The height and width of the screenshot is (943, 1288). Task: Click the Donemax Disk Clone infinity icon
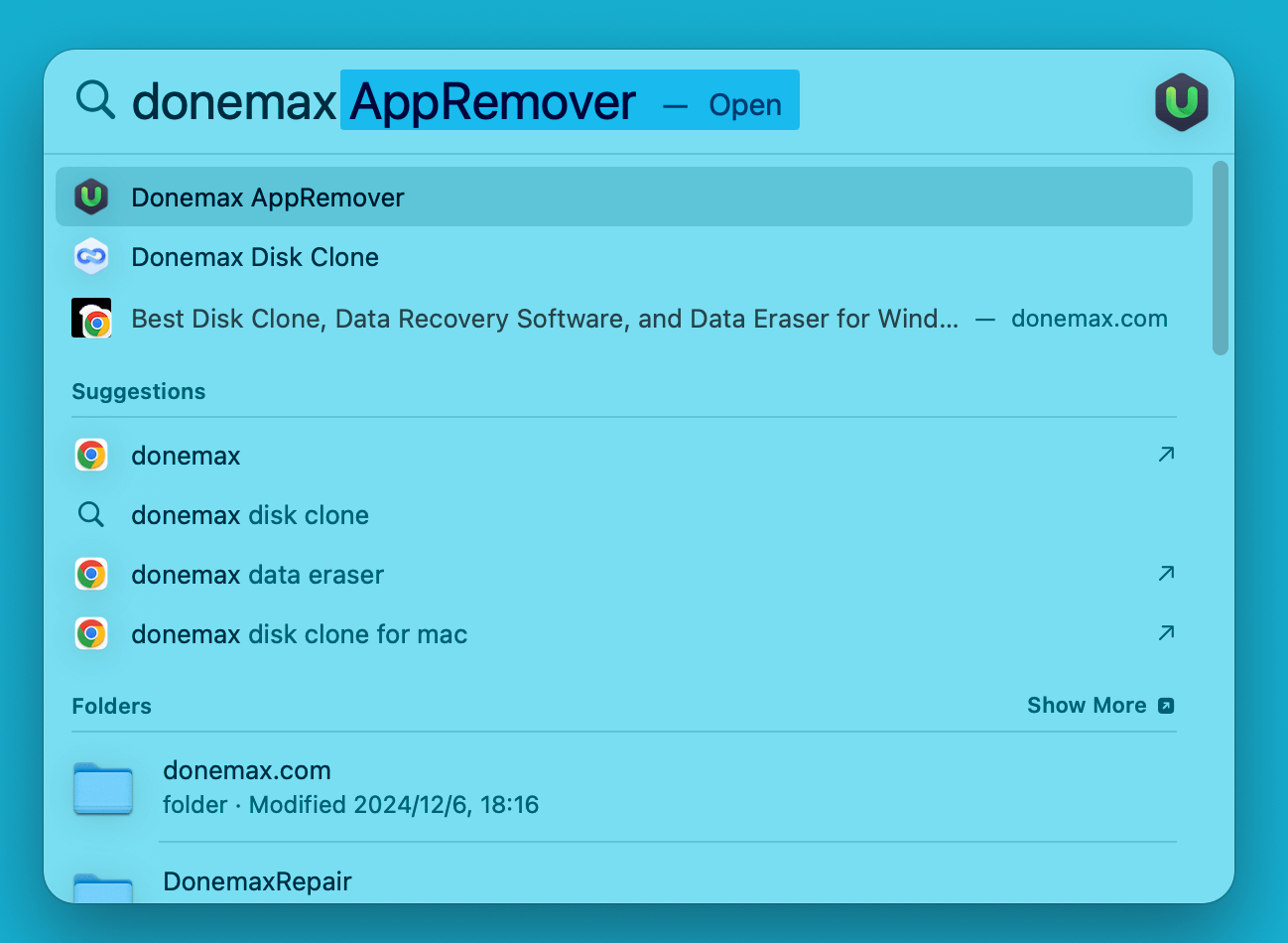[x=91, y=256]
